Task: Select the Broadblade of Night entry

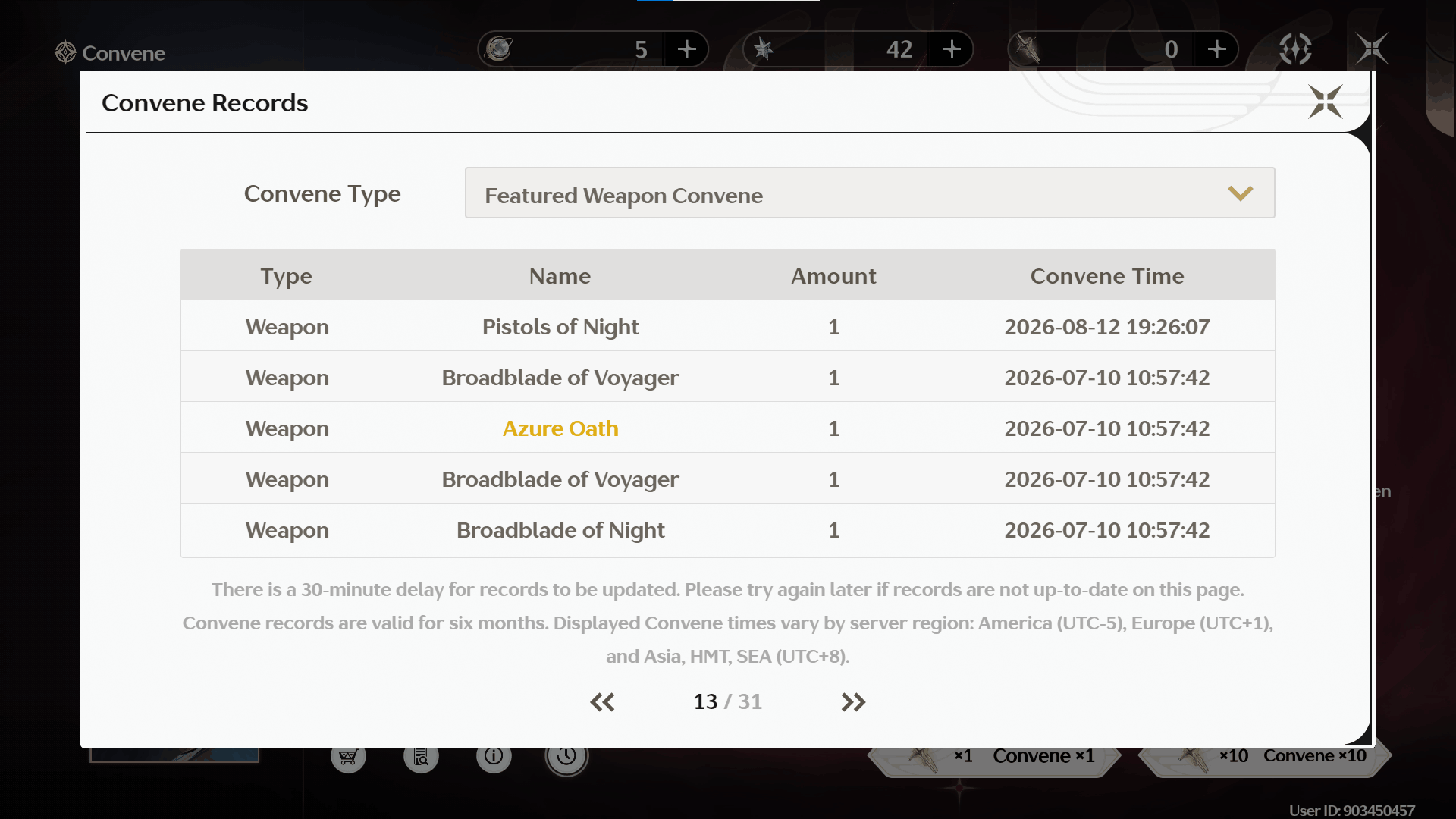Action: point(560,530)
